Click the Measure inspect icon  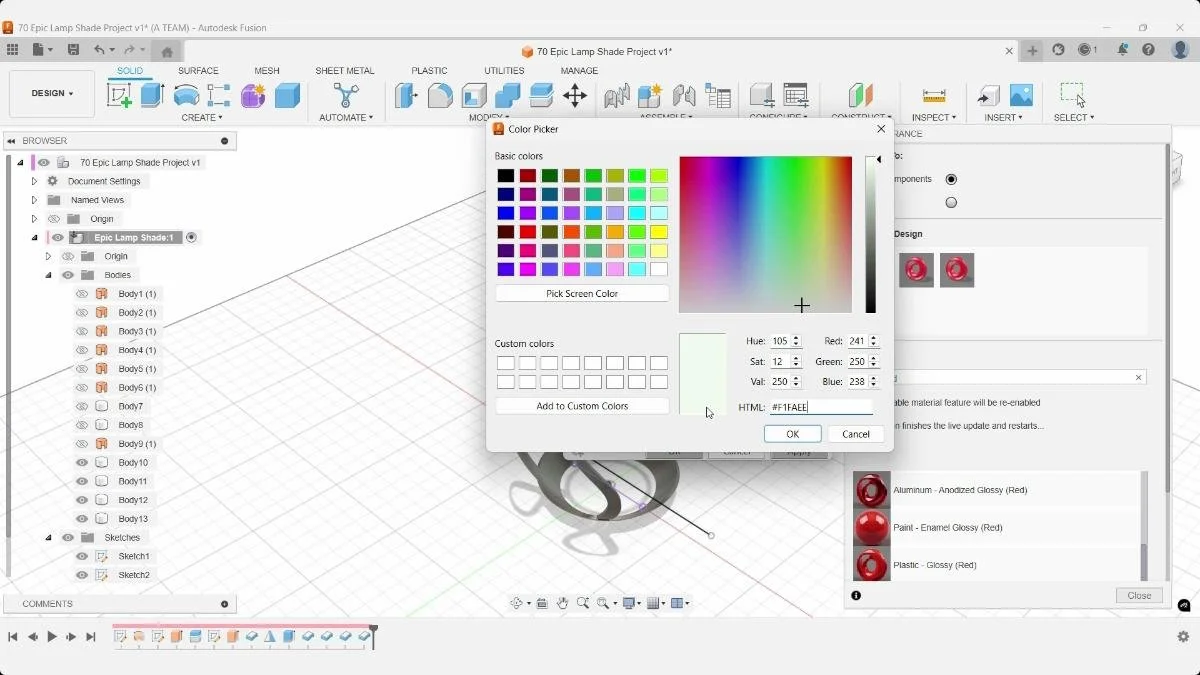click(934, 95)
